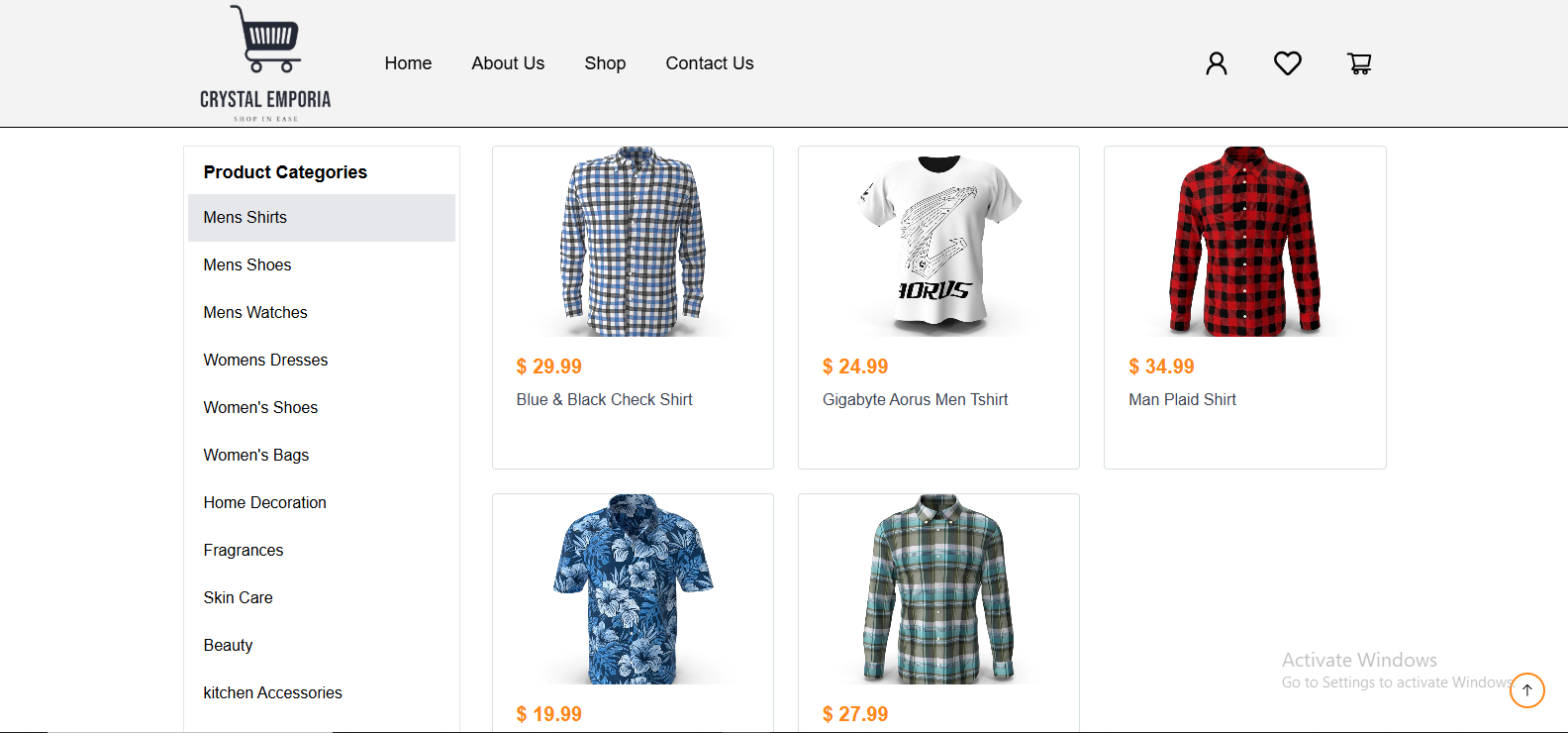Click the Man Plaid Shirt title

(1182, 400)
